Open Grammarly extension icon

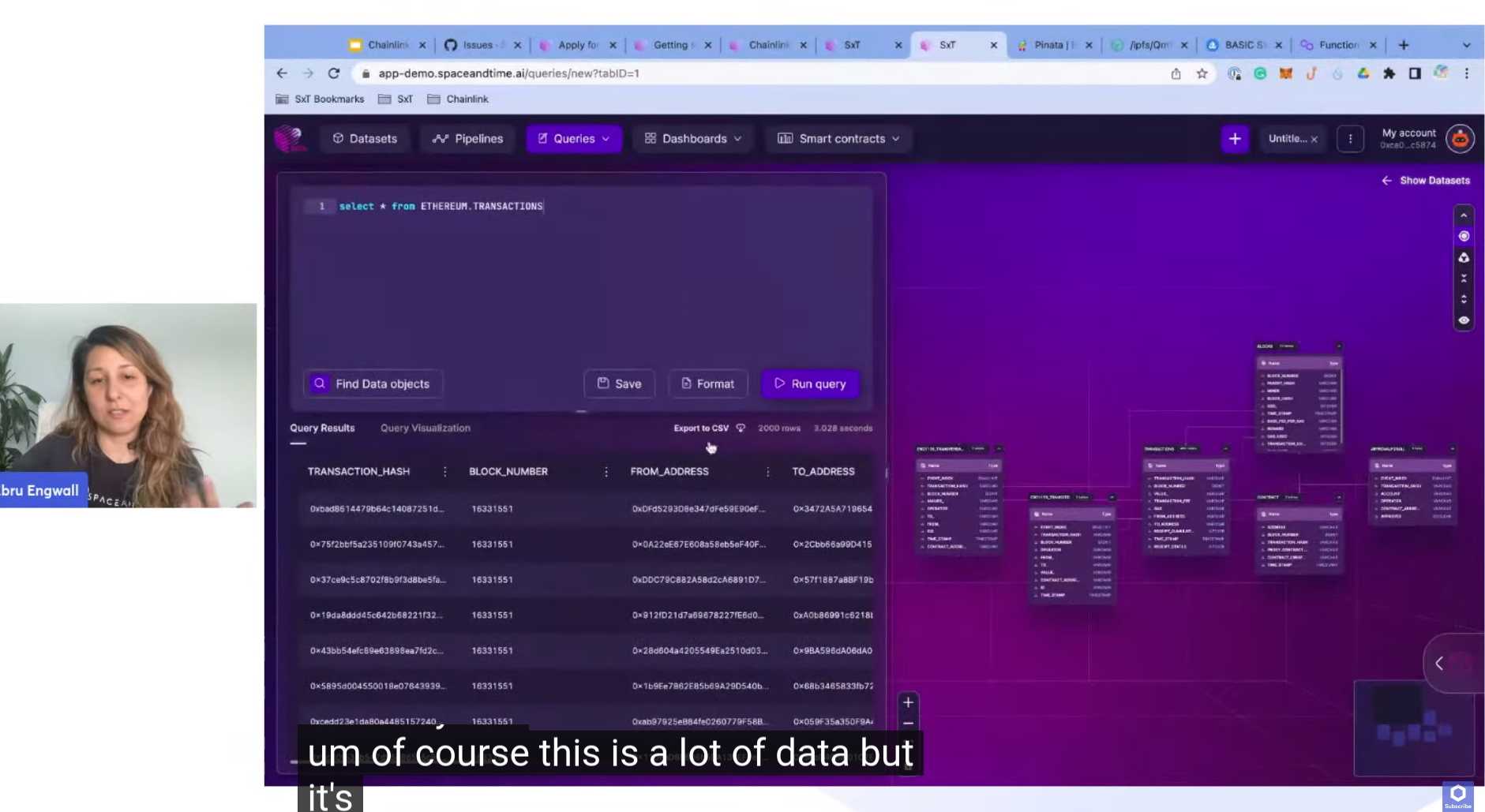pos(1260,73)
